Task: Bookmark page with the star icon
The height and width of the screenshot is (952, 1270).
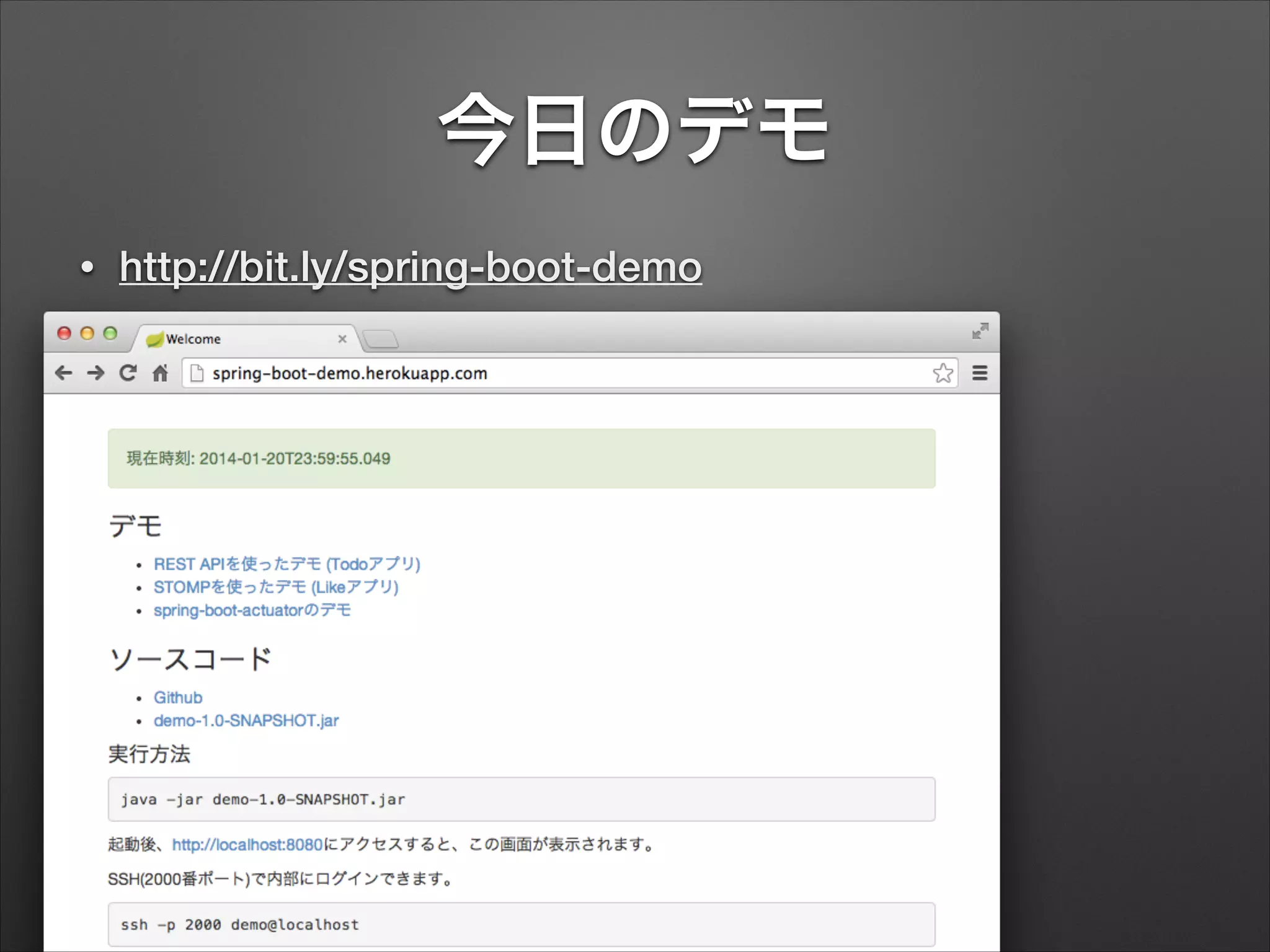Action: click(943, 373)
